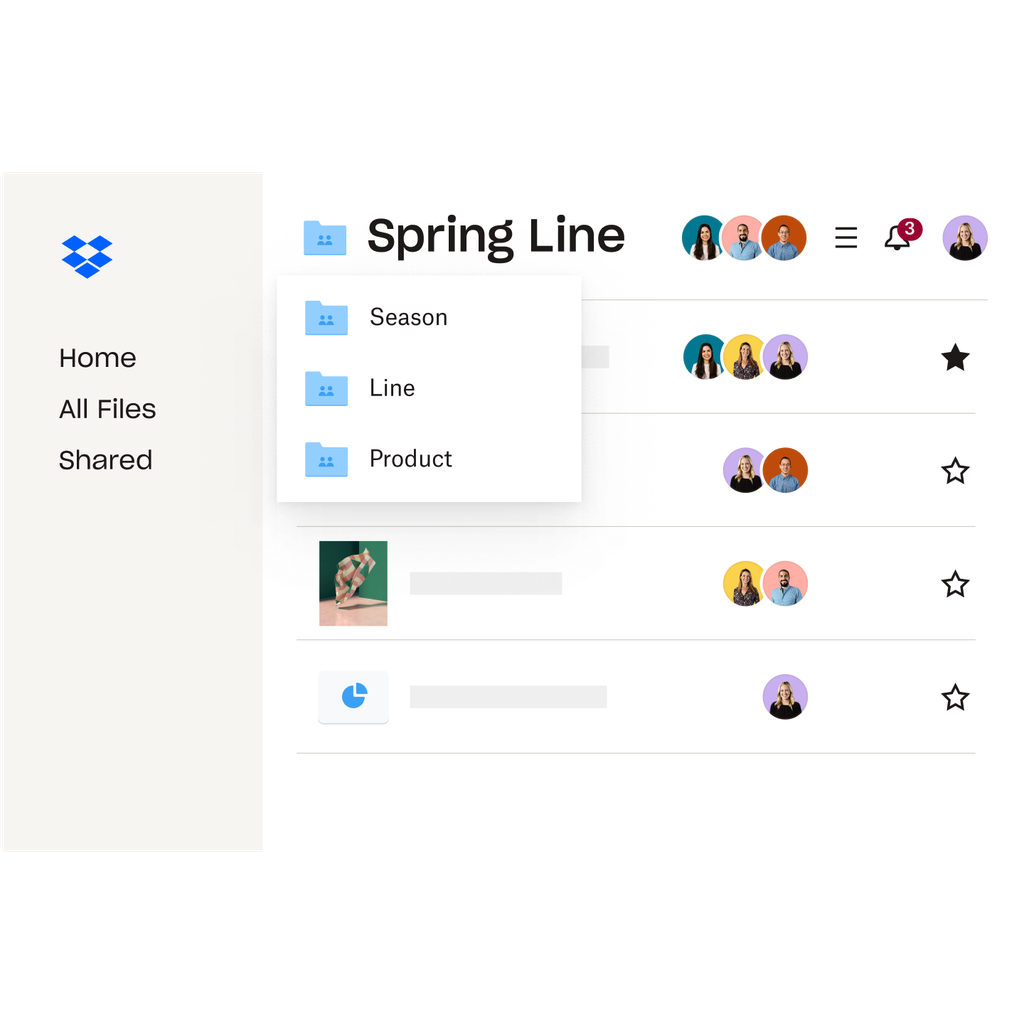The height and width of the screenshot is (1024, 1024).
Task: Select Line from the folder dropdown
Action: pyautogui.click(x=392, y=388)
